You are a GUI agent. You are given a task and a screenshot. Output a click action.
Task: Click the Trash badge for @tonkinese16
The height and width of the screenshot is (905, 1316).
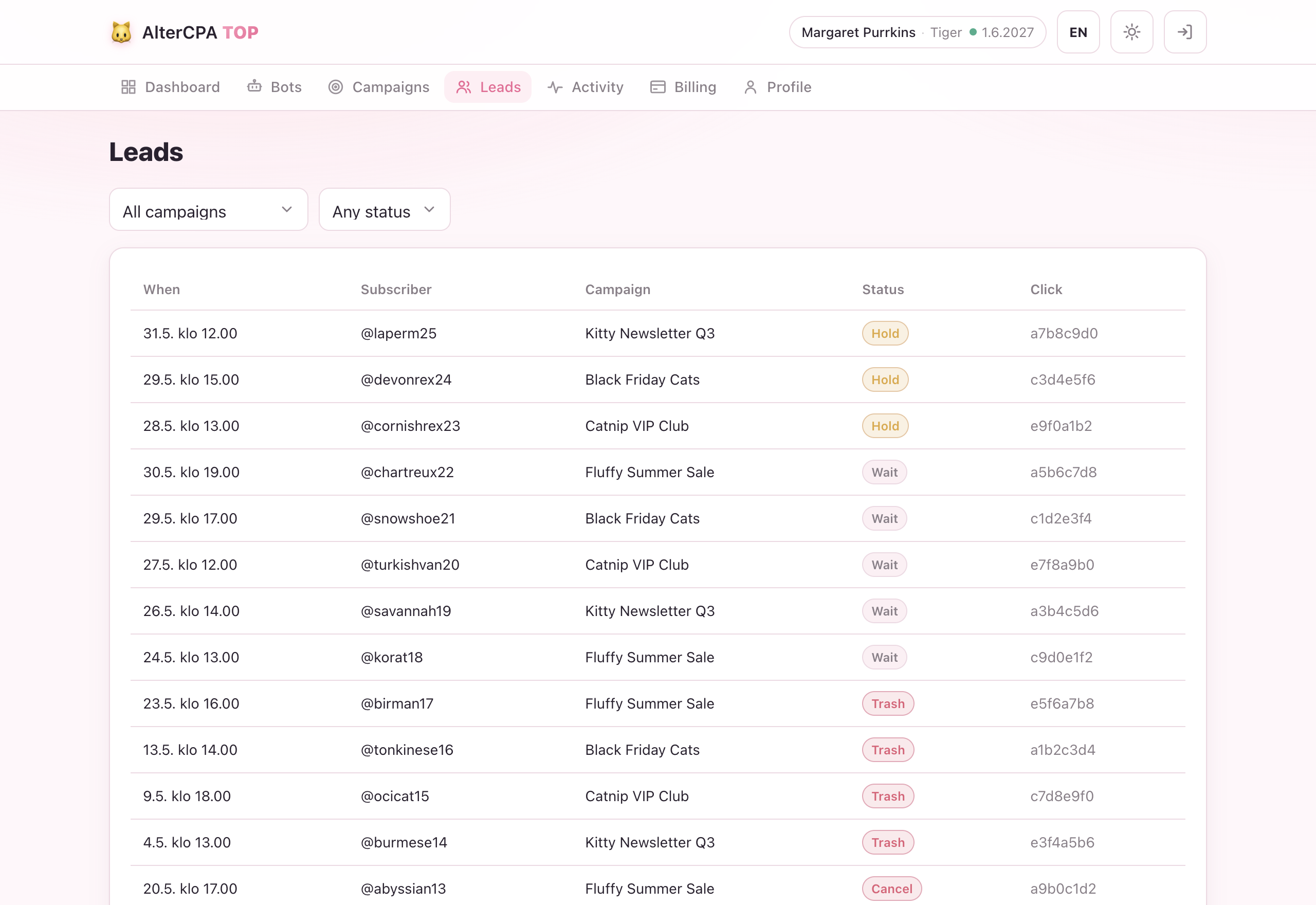(x=888, y=750)
